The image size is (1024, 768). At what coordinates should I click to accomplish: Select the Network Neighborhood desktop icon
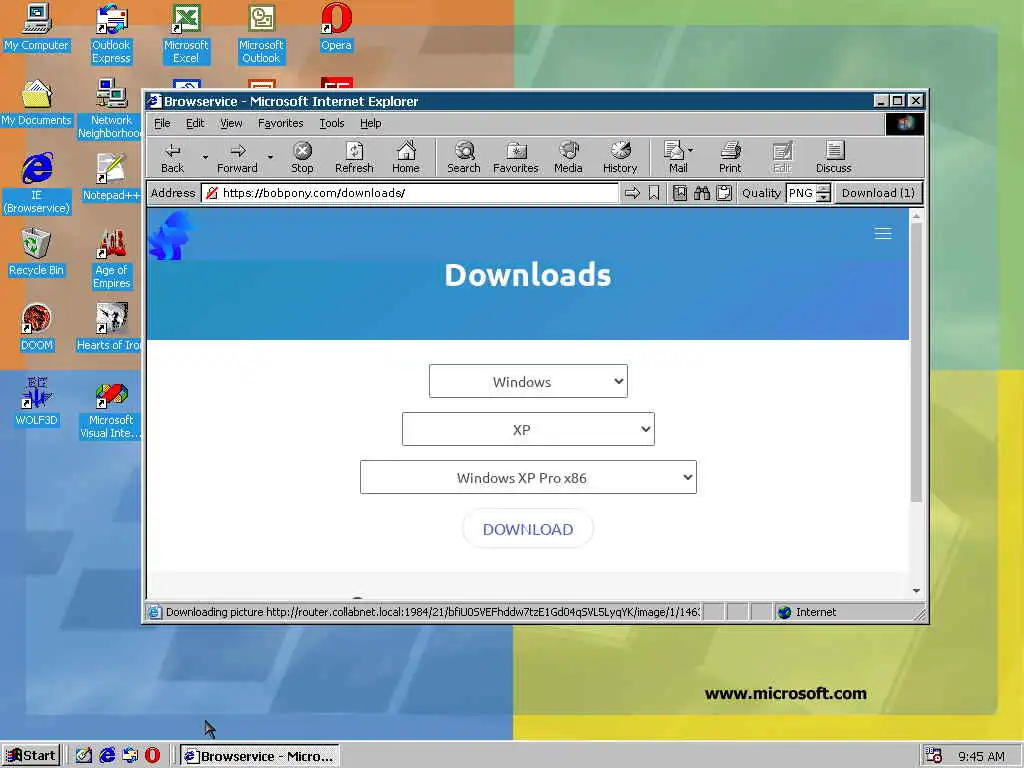pyautogui.click(x=111, y=108)
